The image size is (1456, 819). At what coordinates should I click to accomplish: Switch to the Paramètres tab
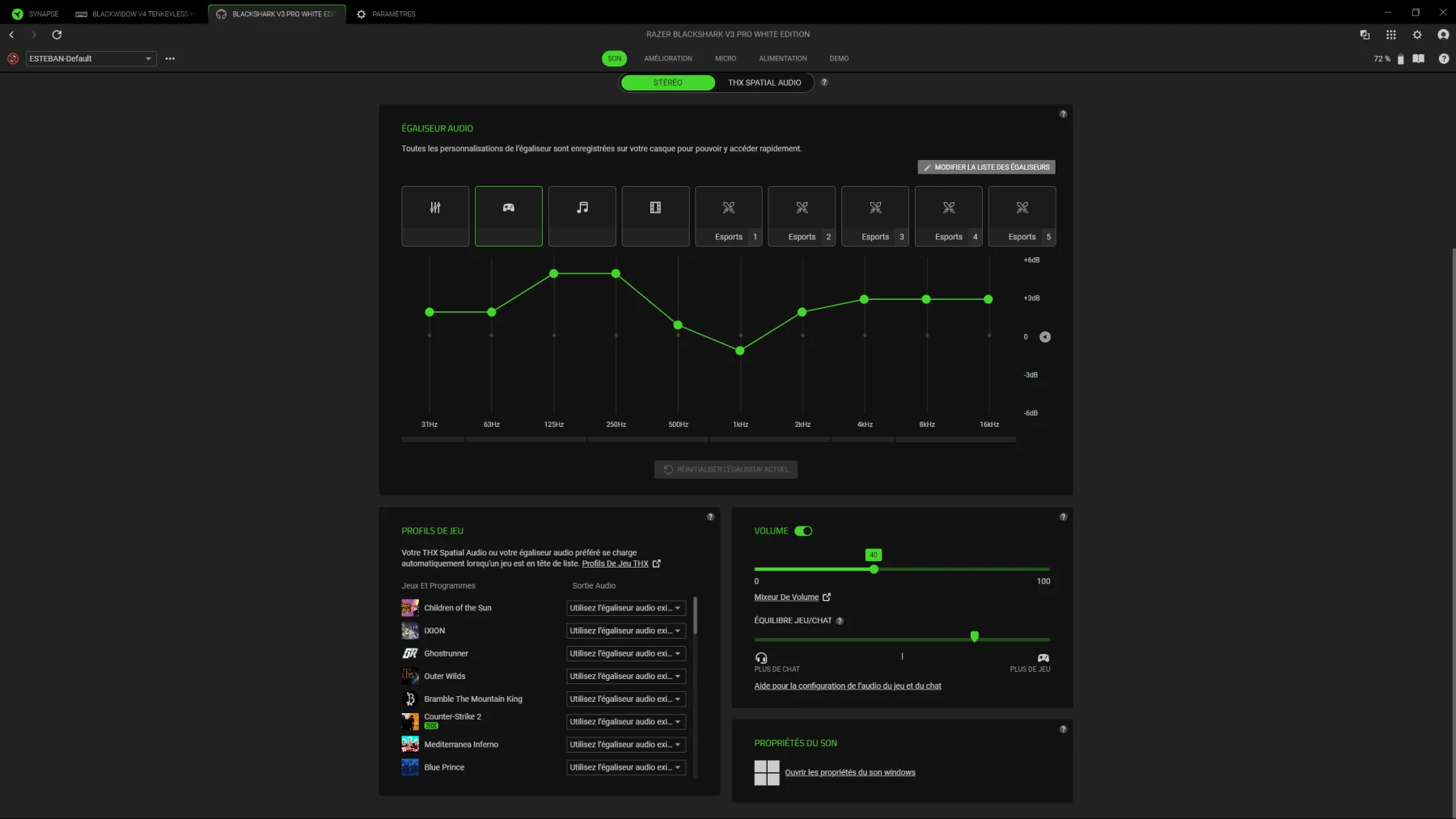point(386,14)
